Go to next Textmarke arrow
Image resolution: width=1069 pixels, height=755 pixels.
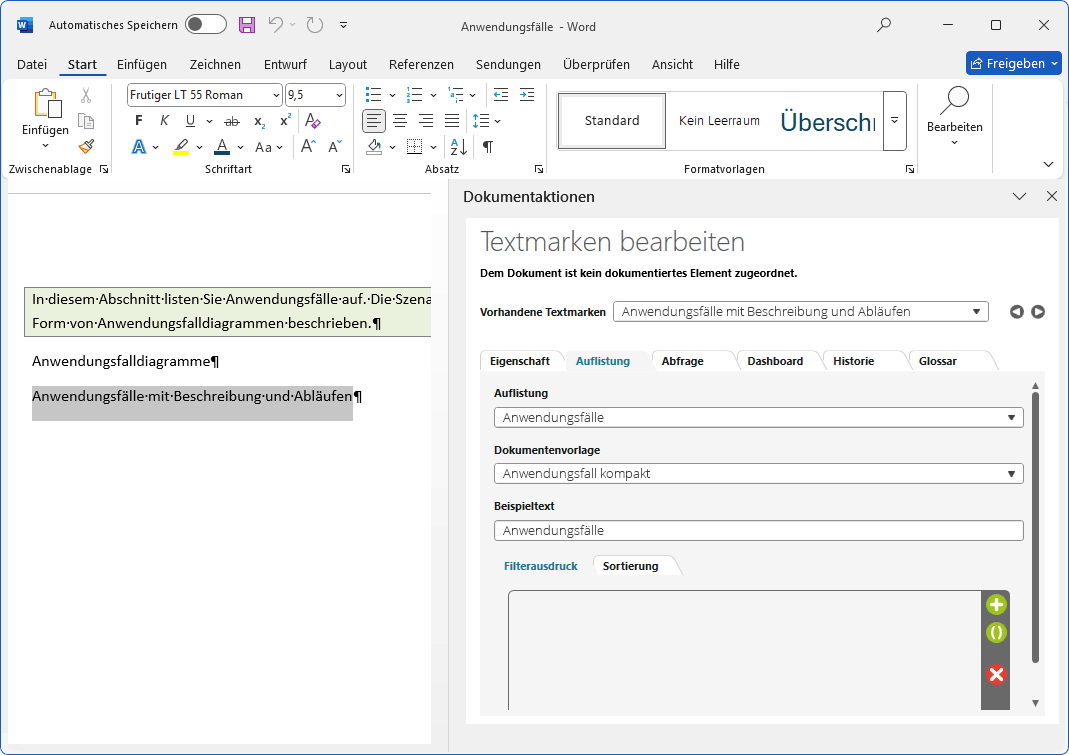1038,312
